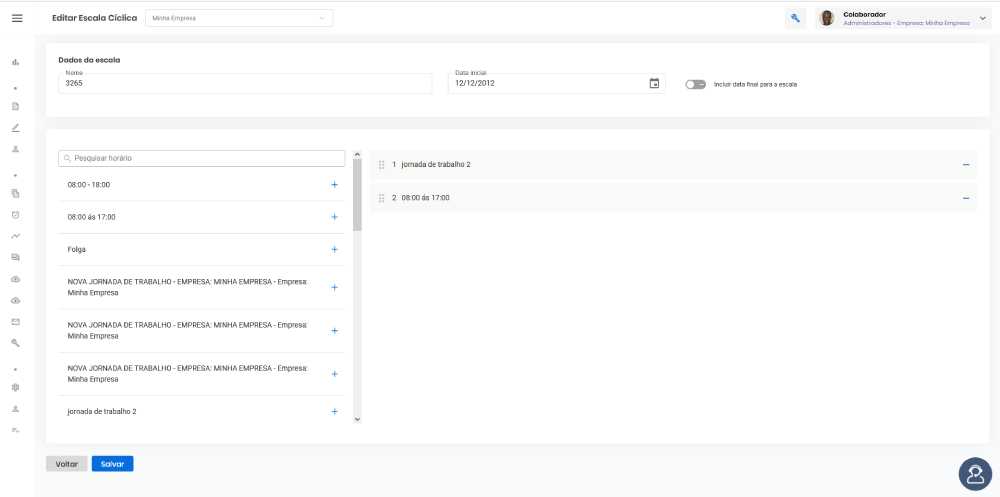Viewport: 1000px width, 497px height.
Task: Open the alarm clock sidebar icon
Action: [x=16, y=215]
